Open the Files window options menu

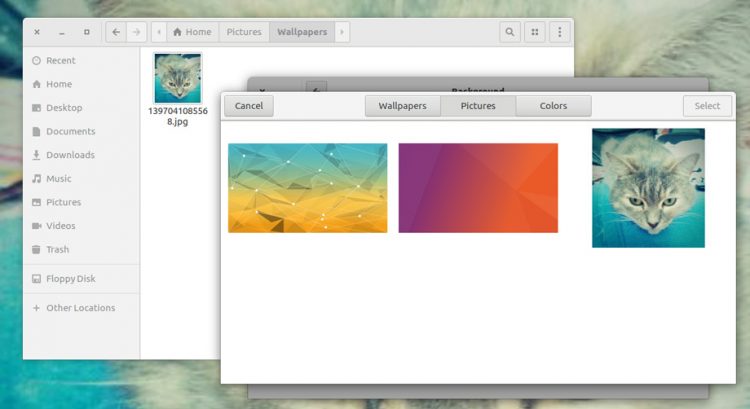[560, 32]
